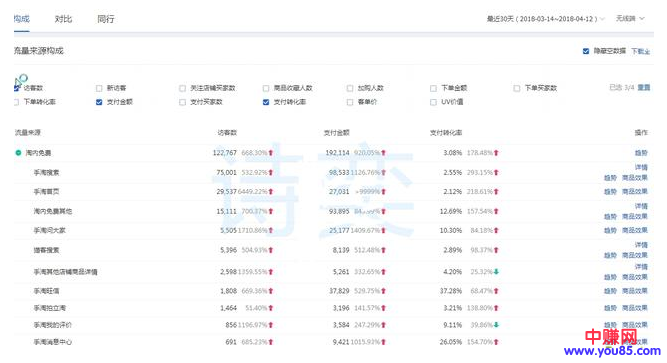Check the 加购人数 checkbox
The height and width of the screenshot is (363, 667).
pyautogui.click(x=350, y=88)
